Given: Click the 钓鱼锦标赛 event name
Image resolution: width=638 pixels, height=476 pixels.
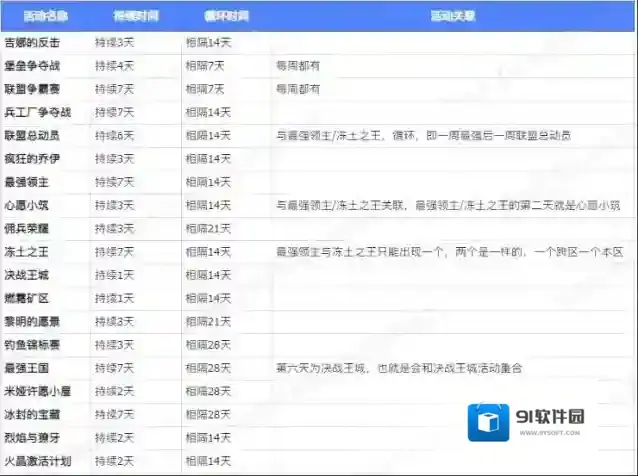Looking at the screenshot, I should [x=32, y=345].
